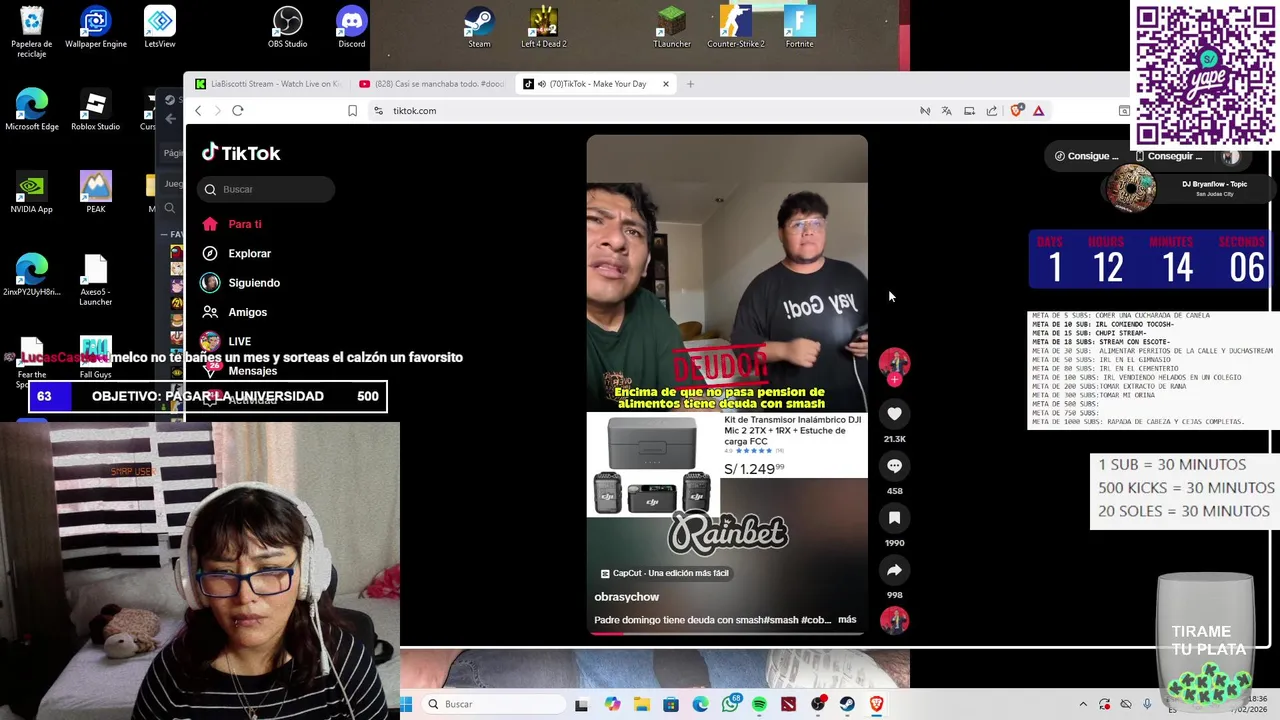Open Task View on the taskbar
Viewport: 1280px width, 720px height.
pyautogui.click(x=582, y=704)
